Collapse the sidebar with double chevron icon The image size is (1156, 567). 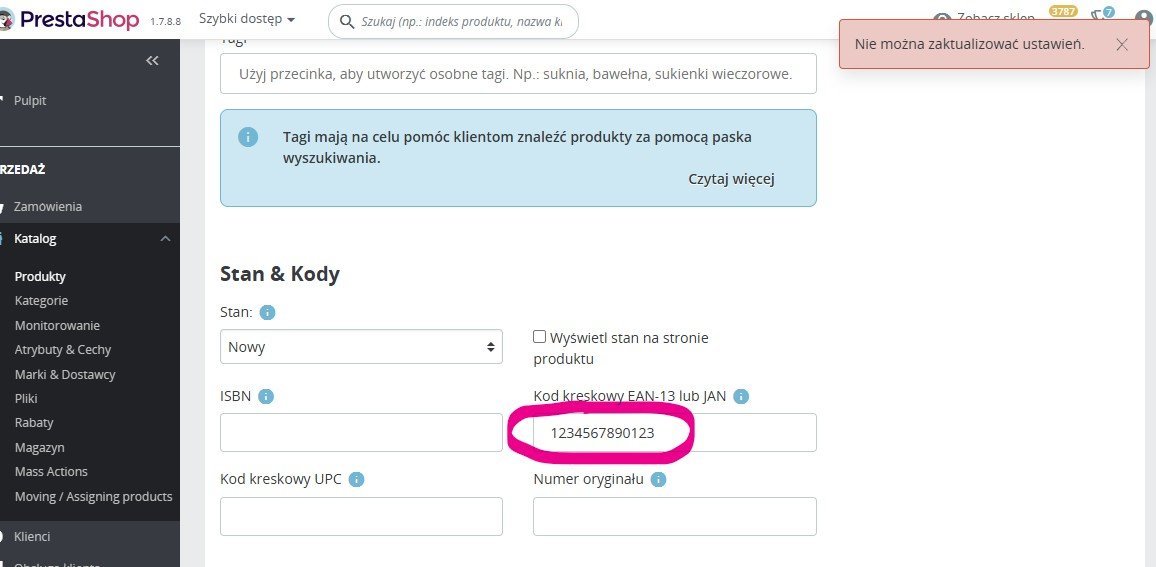point(152,60)
